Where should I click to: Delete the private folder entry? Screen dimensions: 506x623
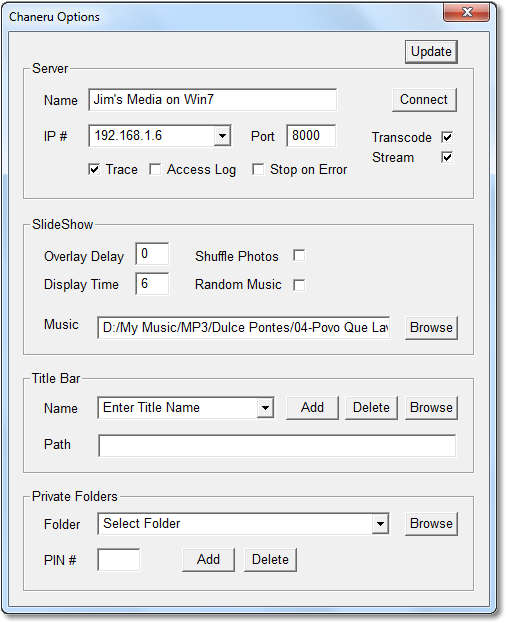pyautogui.click(x=270, y=560)
